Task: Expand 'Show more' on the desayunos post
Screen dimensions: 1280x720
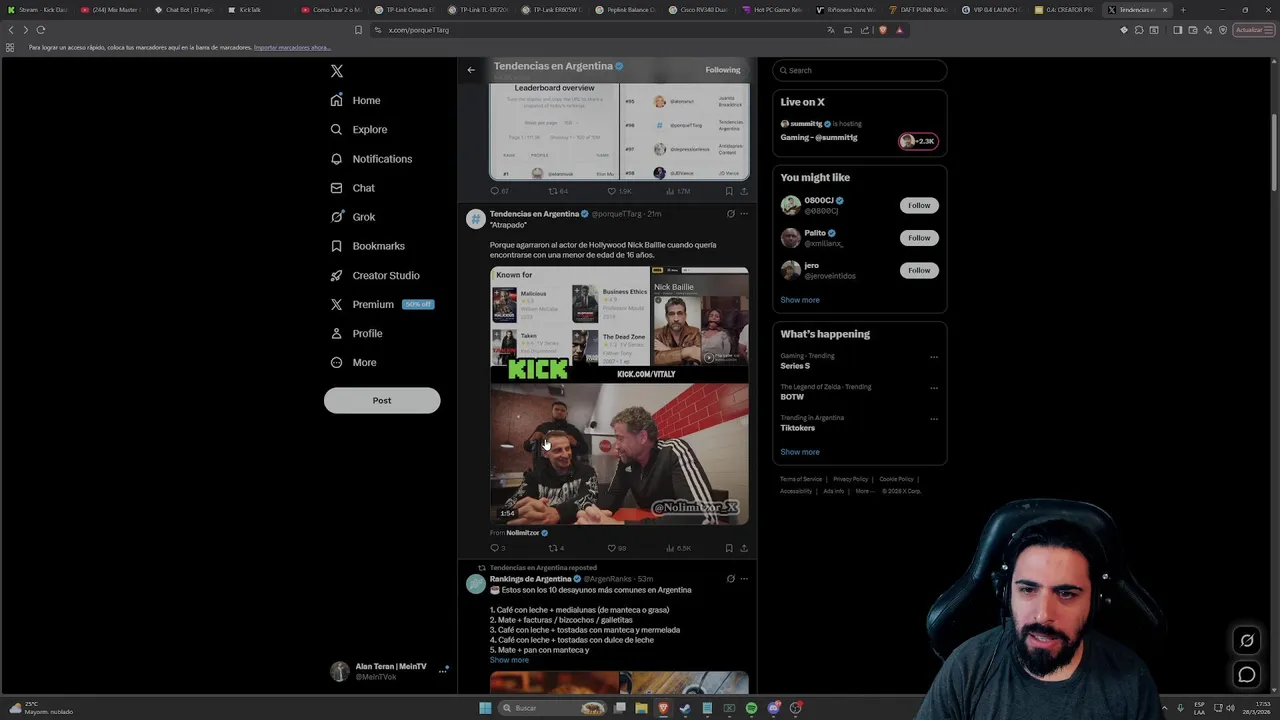Action: tap(509, 660)
